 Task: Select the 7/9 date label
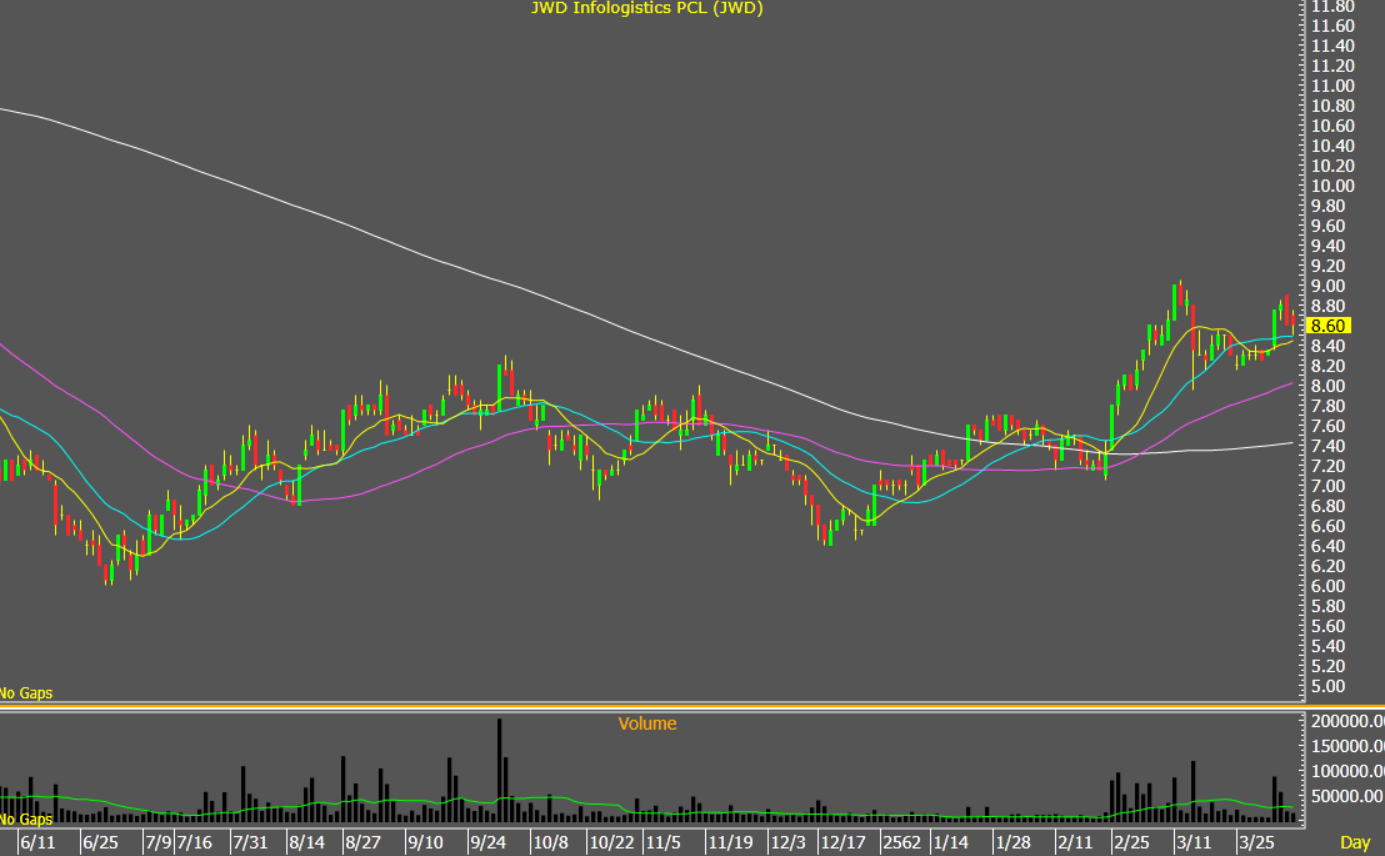coord(159,842)
